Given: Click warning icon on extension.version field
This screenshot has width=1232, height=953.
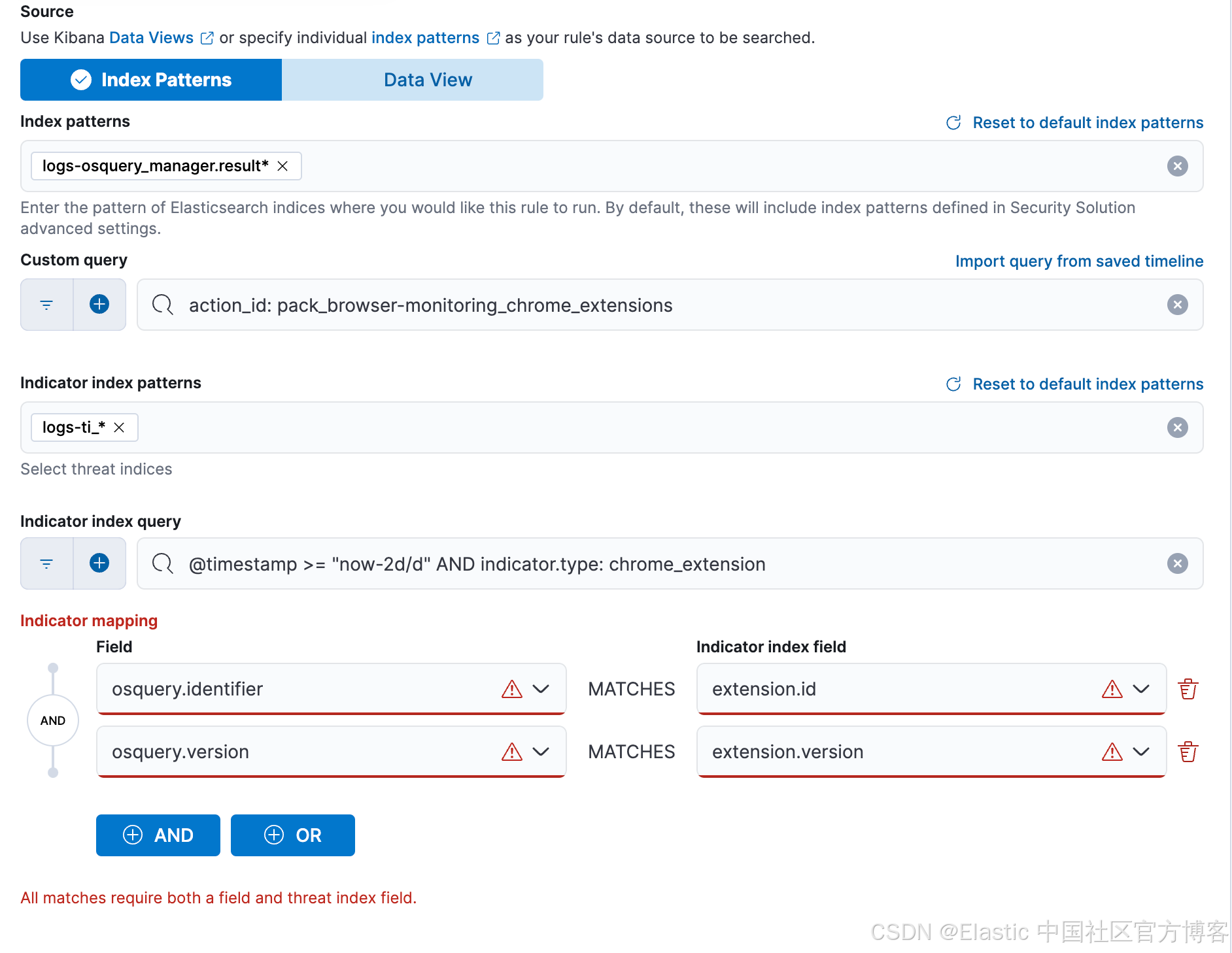Looking at the screenshot, I should point(1112,752).
